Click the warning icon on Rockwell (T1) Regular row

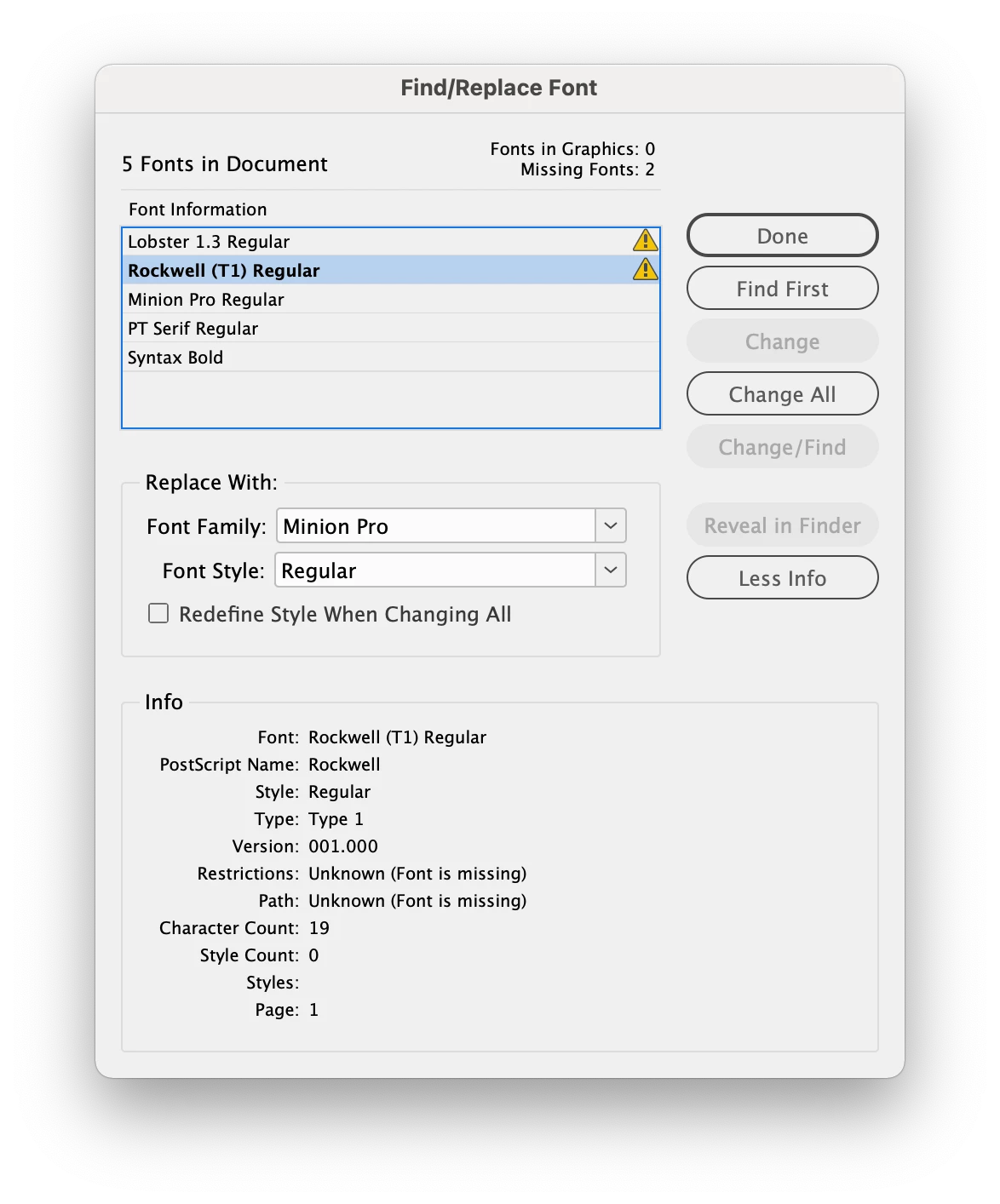[646, 269]
